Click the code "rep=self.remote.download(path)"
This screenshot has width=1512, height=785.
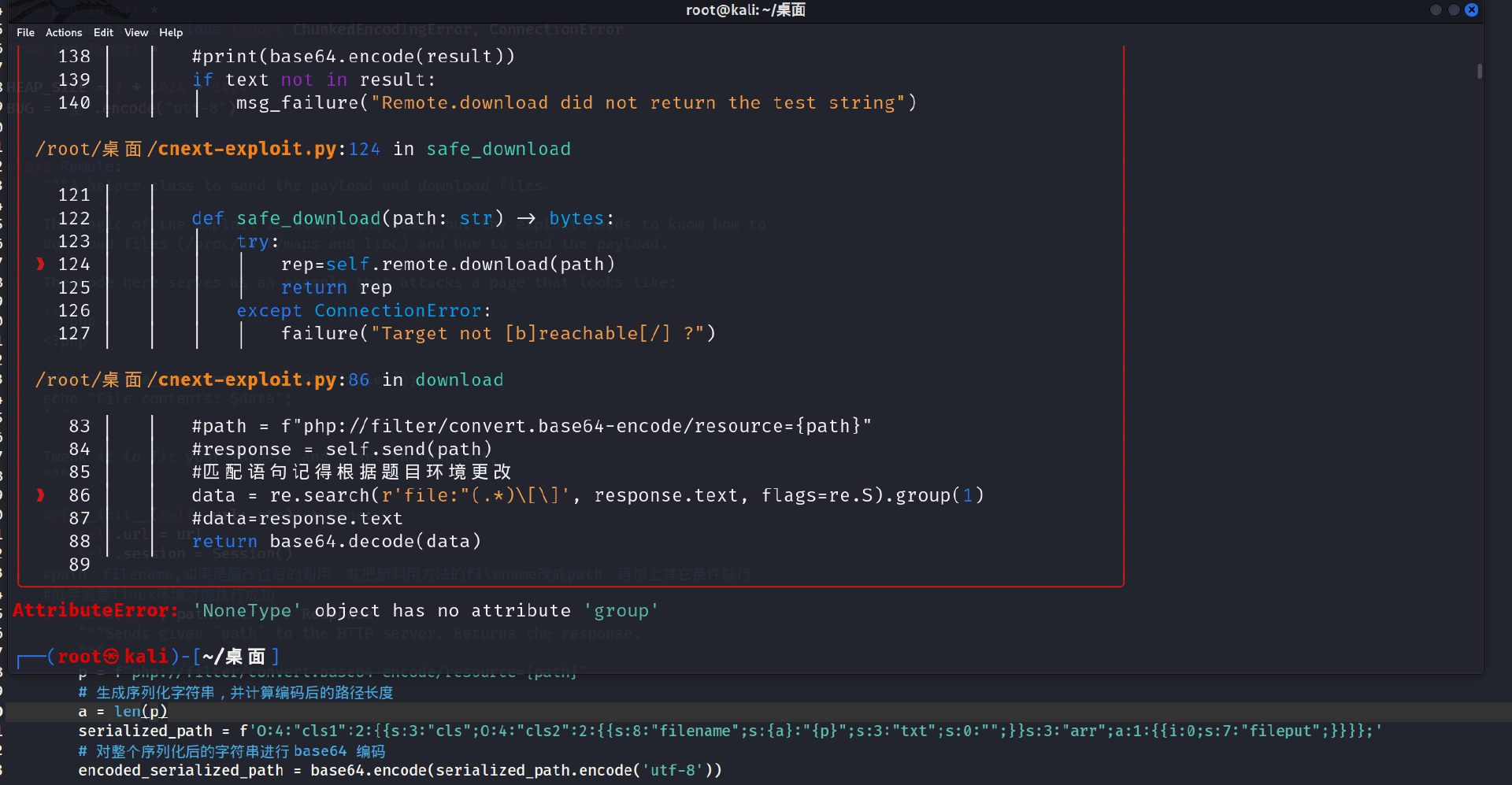coord(449,265)
